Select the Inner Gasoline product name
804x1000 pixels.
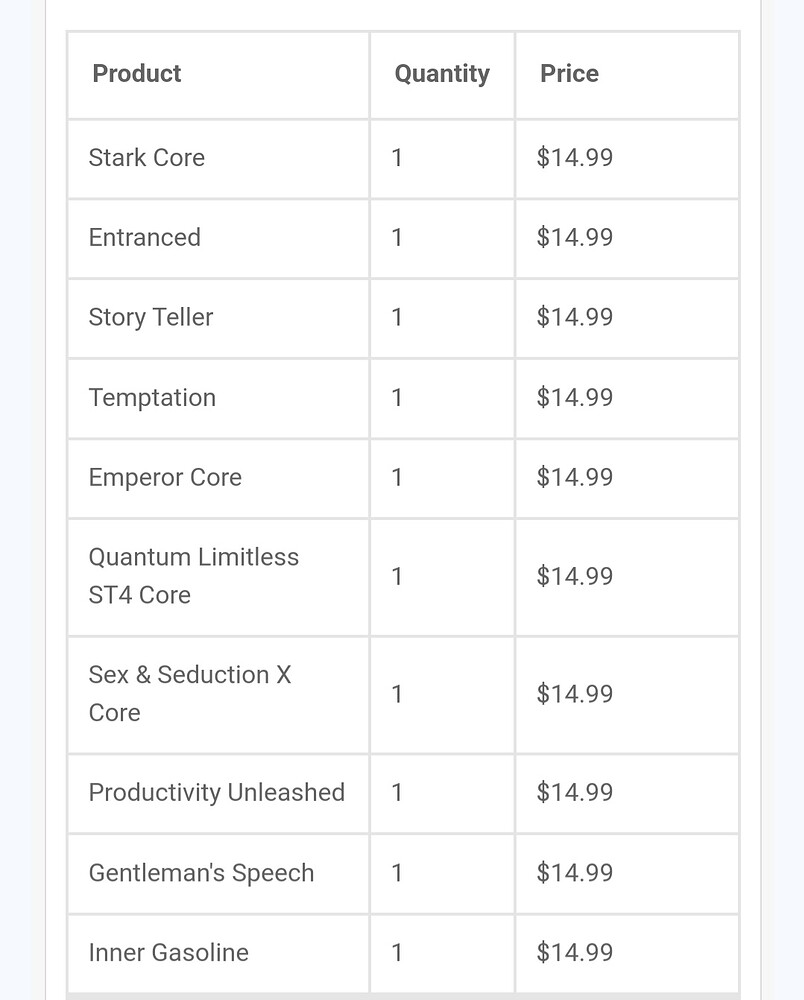(x=169, y=953)
